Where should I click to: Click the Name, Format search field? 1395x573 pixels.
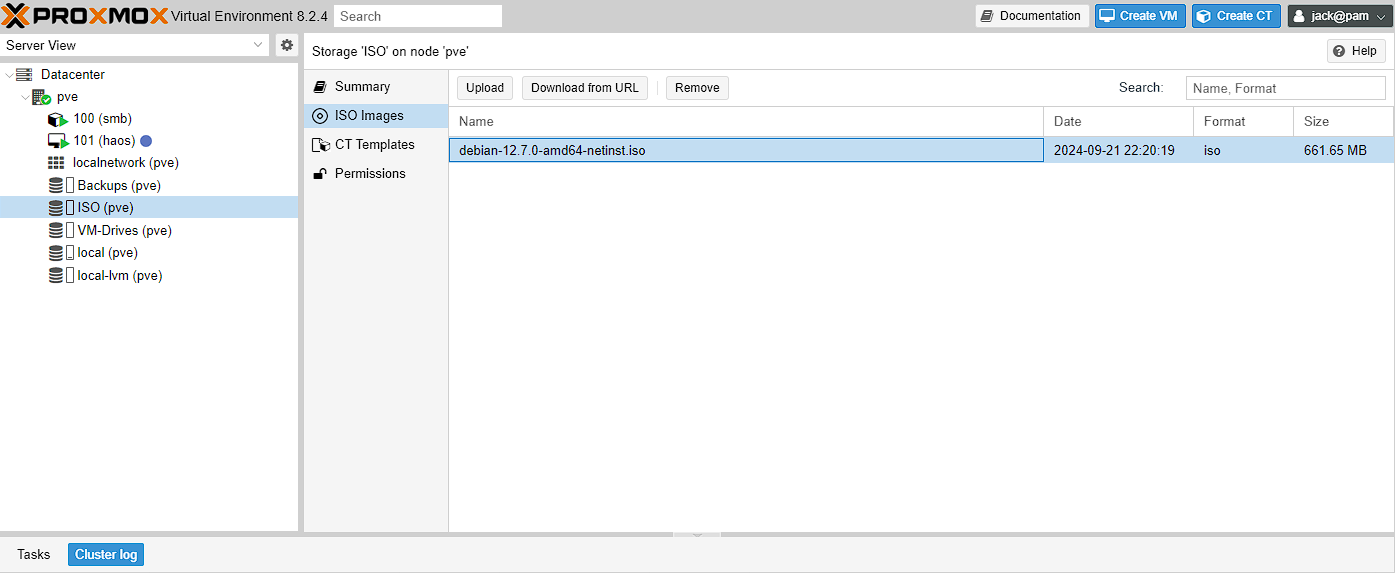(1285, 88)
